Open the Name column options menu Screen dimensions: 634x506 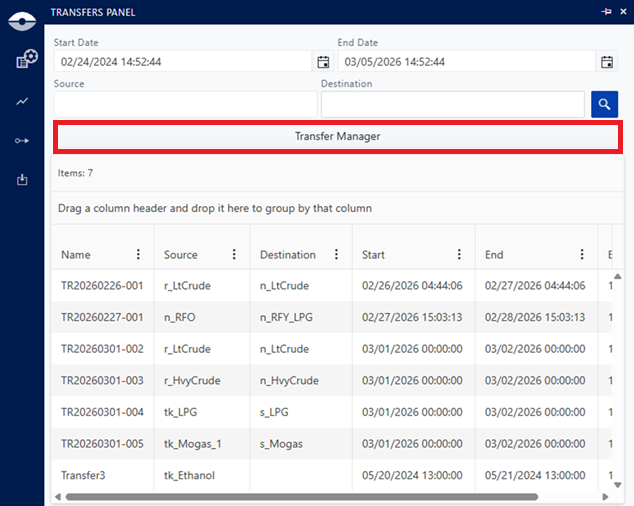(x=138, y=254)
